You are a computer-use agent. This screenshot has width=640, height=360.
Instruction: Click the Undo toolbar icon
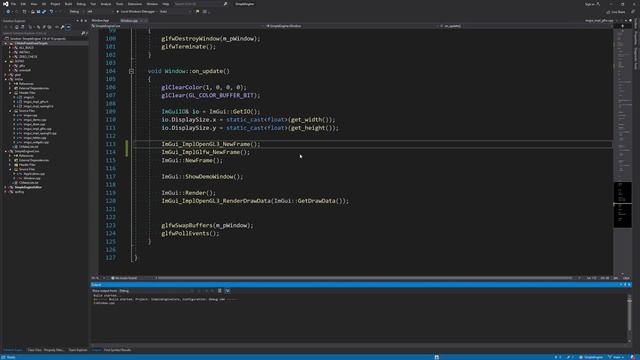(51, 12)
